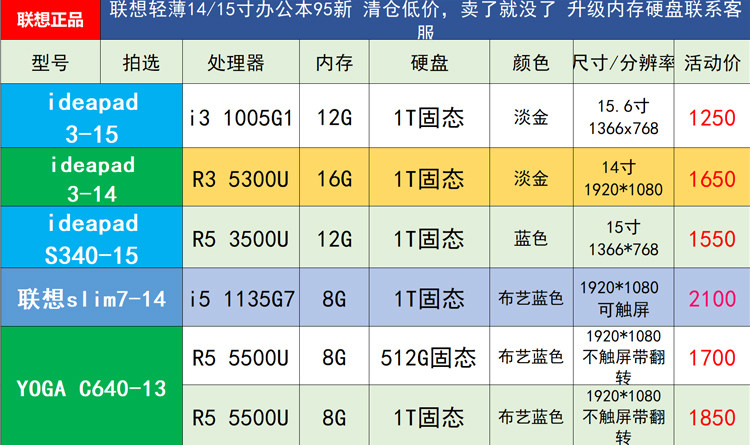The height and width of the screenshot is (445, 750).
Task: Select 不触屏带翻转 cell in the 1700 row
Action: (624, 356)
